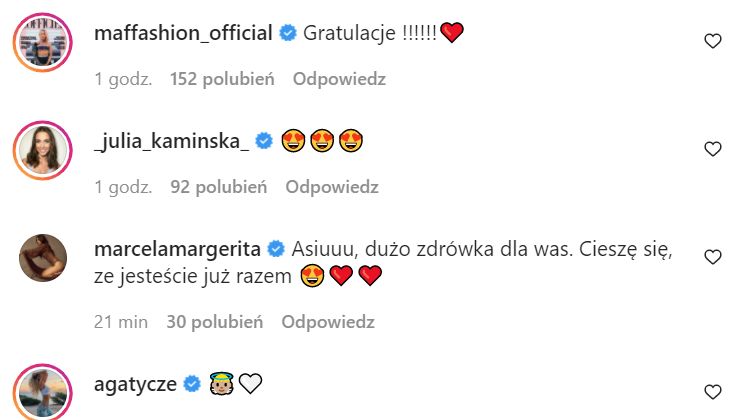
Task: Open marcelamargerita's profile picture
Action: coord(42,260)
